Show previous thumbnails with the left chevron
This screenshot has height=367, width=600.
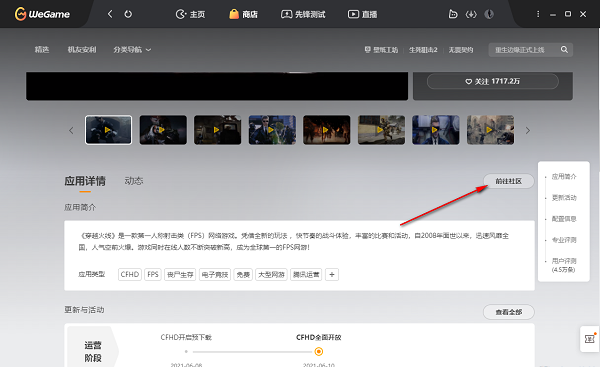71,130
